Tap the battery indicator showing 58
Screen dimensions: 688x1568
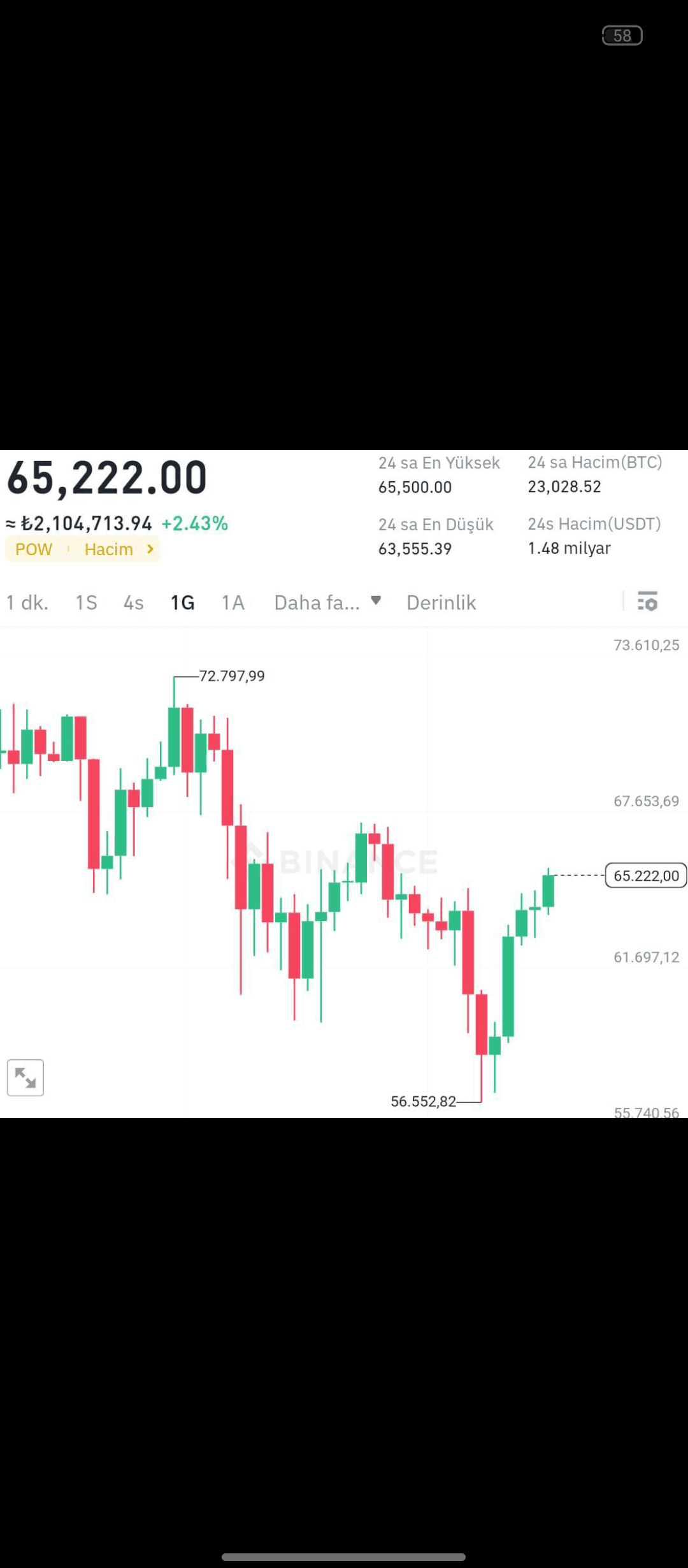coord(622,35)
